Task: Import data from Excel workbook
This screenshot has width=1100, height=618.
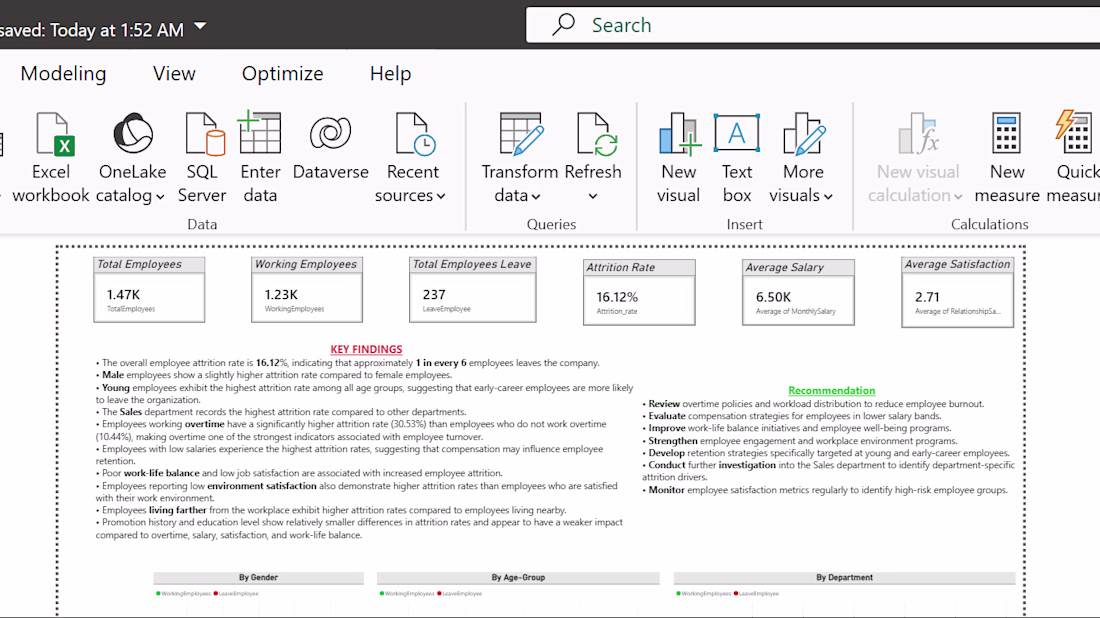Action: (x=51, y=158)
